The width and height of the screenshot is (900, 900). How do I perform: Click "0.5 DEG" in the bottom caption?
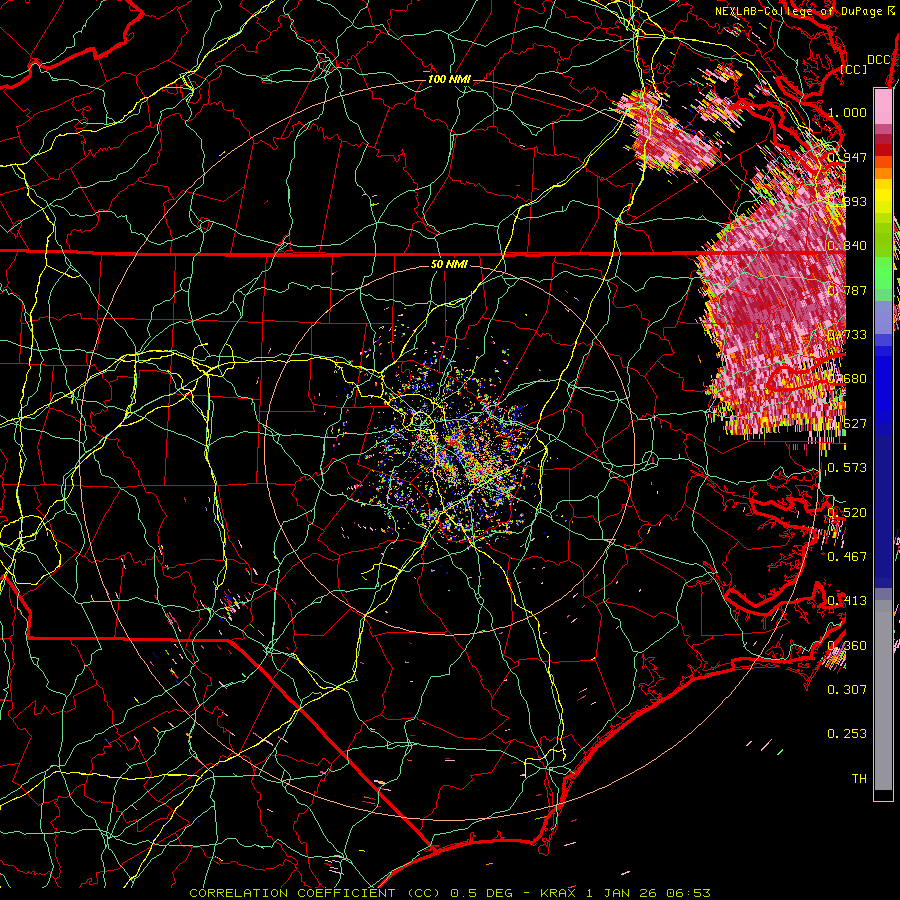point(485,893)
